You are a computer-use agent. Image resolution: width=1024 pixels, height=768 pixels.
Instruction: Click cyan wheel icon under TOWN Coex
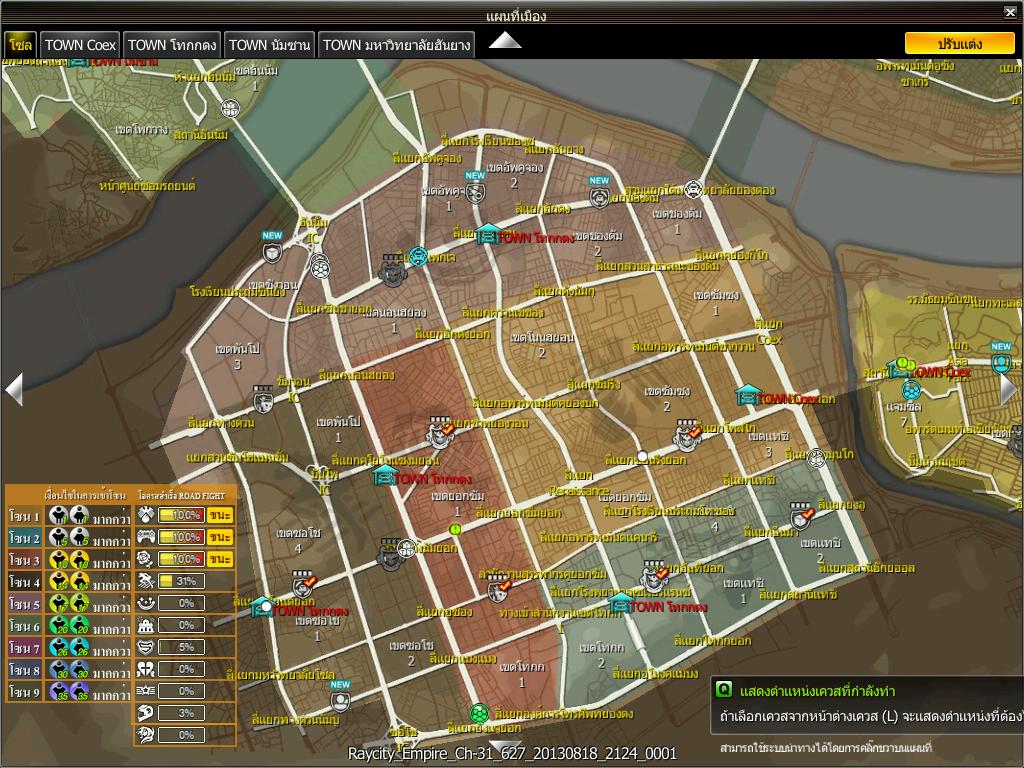coord(911,391)
